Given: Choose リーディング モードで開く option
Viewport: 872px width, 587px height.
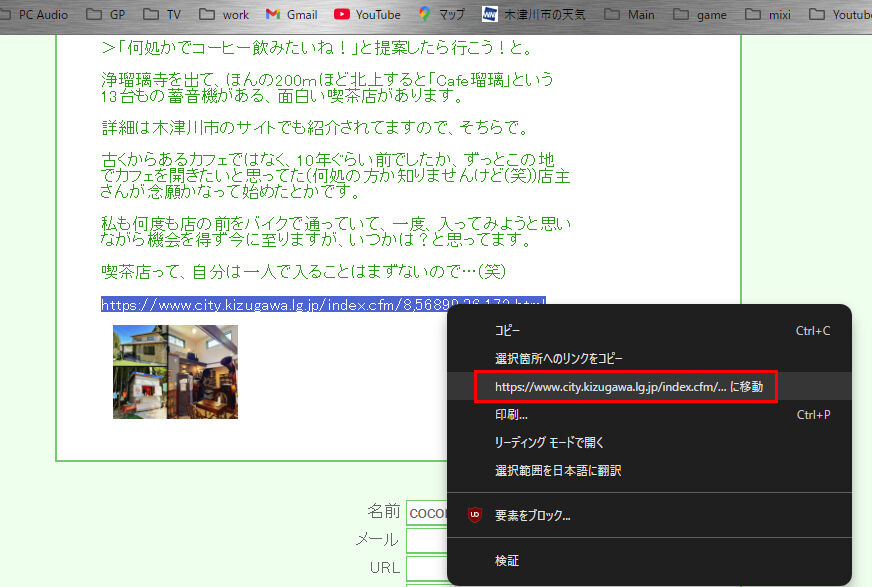Looking at the screenshot, I should coord(549,442).
